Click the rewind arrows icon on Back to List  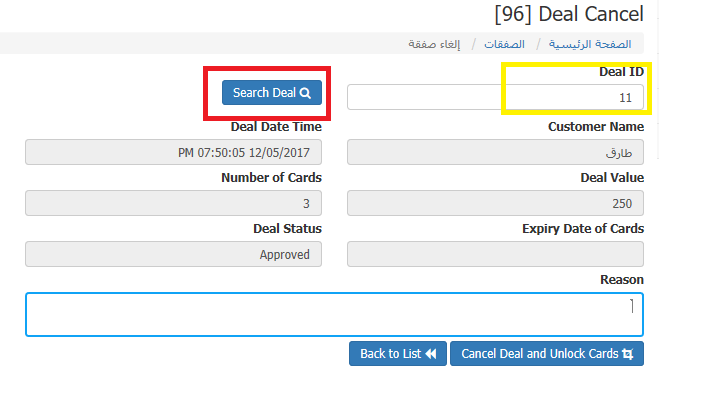pos(431,354)
